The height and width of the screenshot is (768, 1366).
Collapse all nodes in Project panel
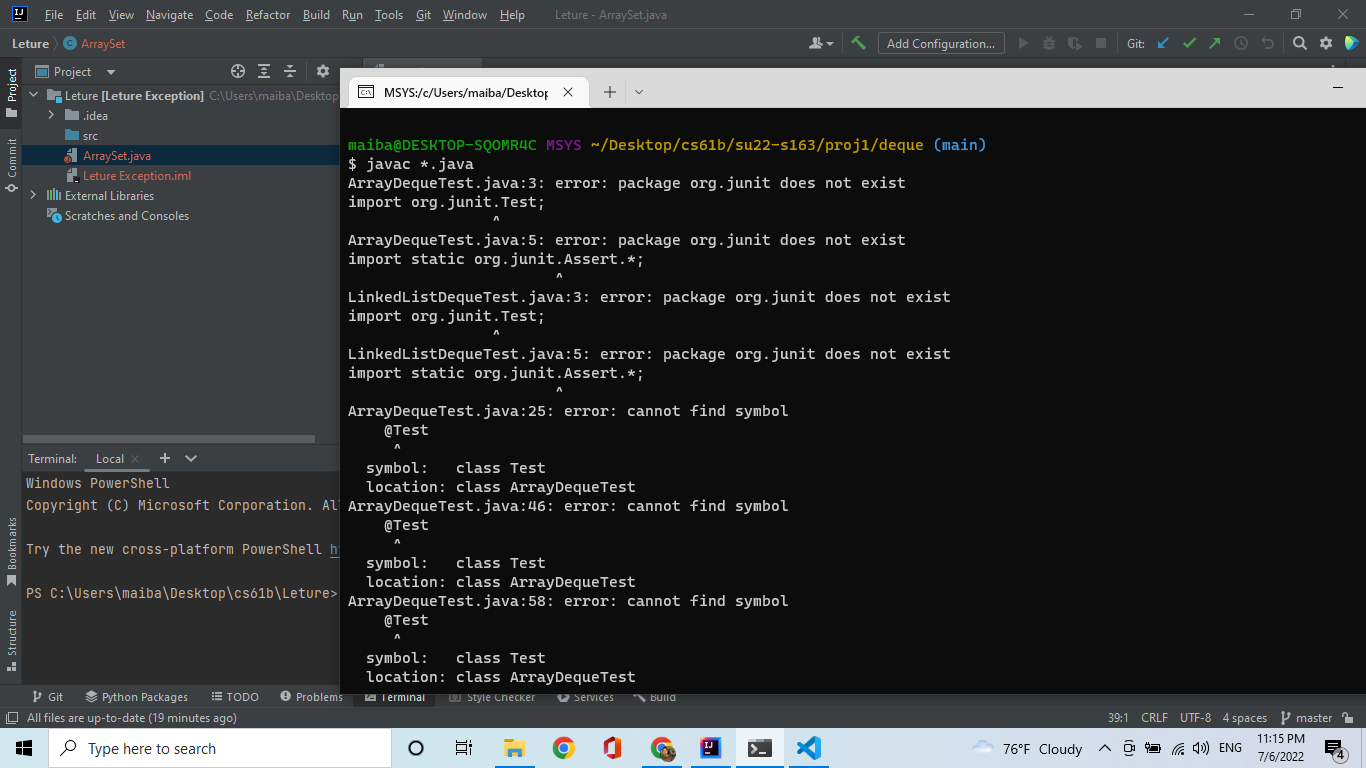290,71
